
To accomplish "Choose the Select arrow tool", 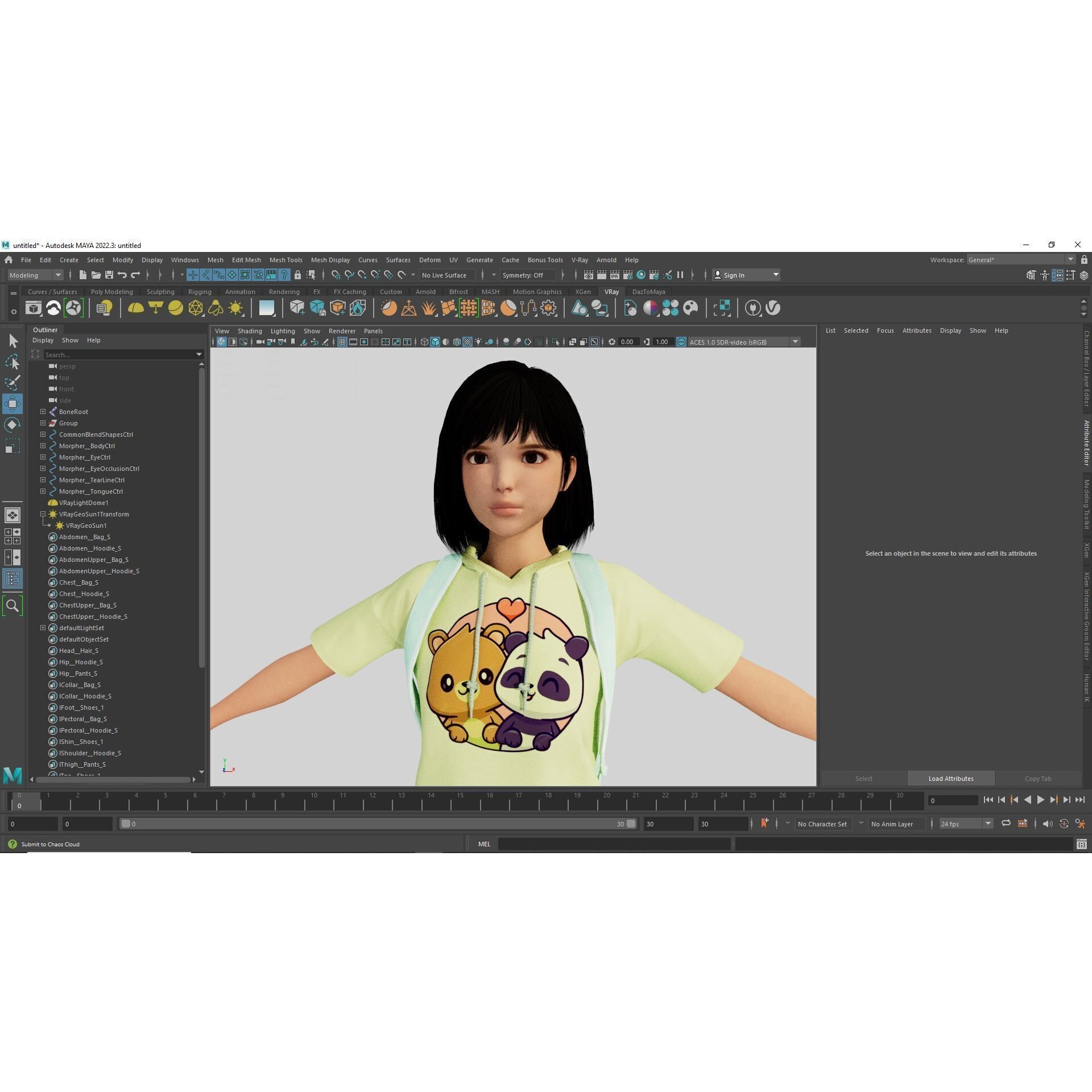I will [x=13, y=341].
